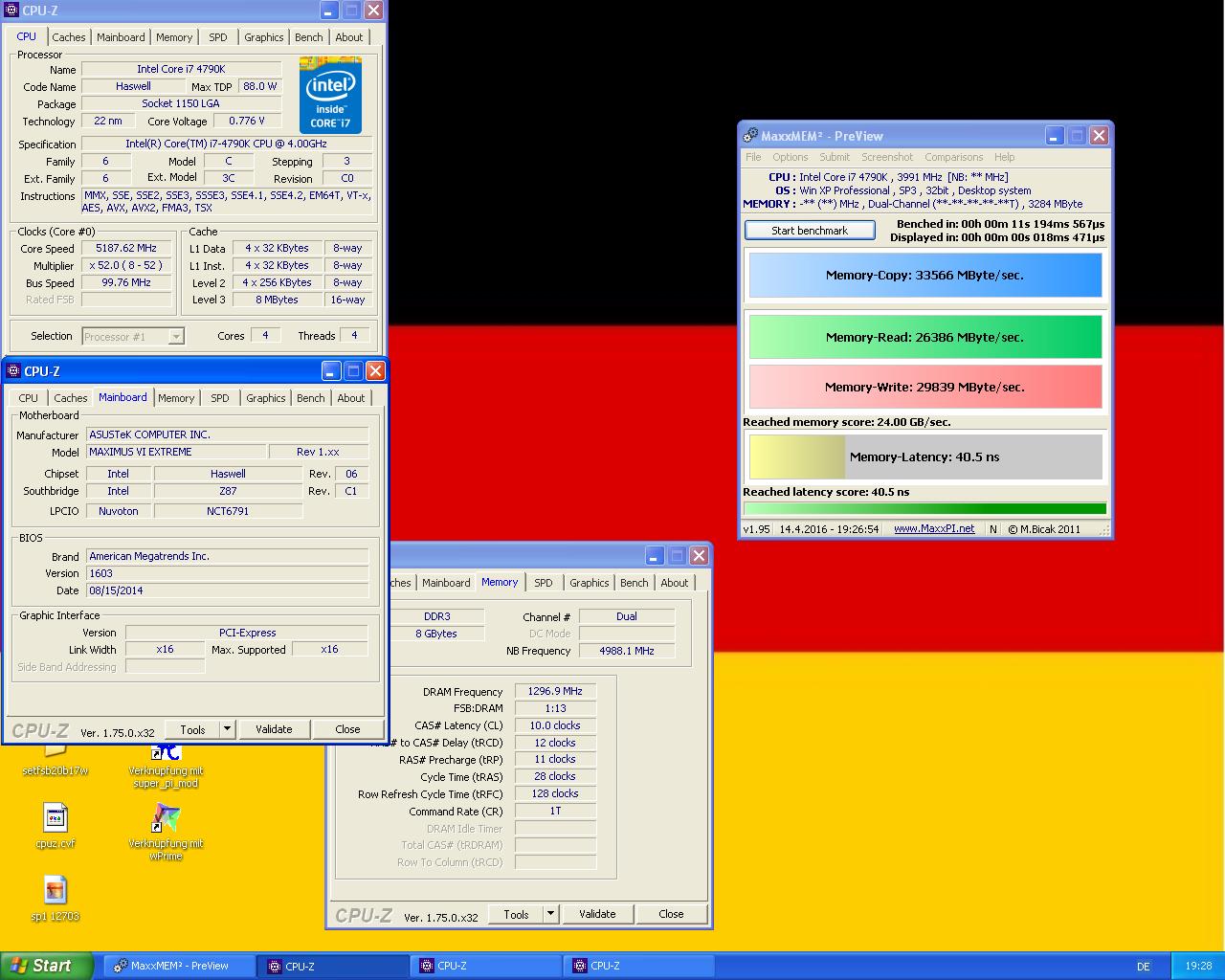Screen dimensions: 1225x980
Task: Click the Core Voltage 0.776 V value
Action: 248,121
